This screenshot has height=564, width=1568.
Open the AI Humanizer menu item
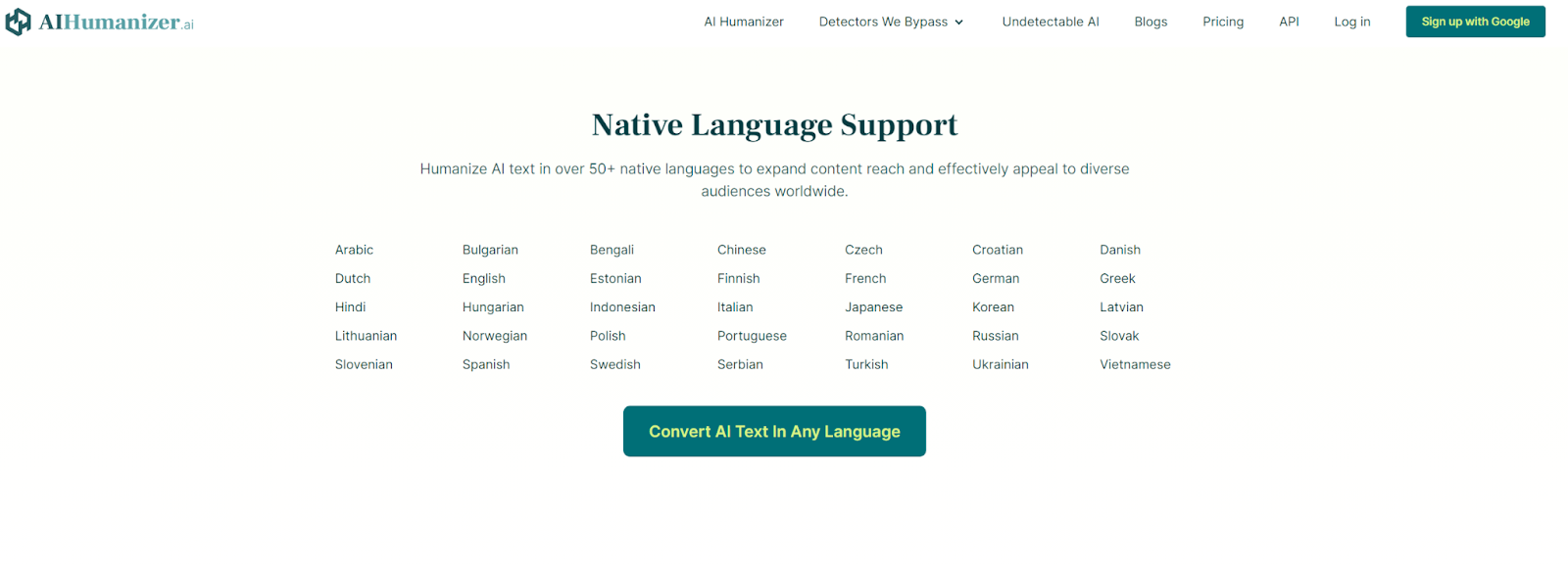click(744, 22)
